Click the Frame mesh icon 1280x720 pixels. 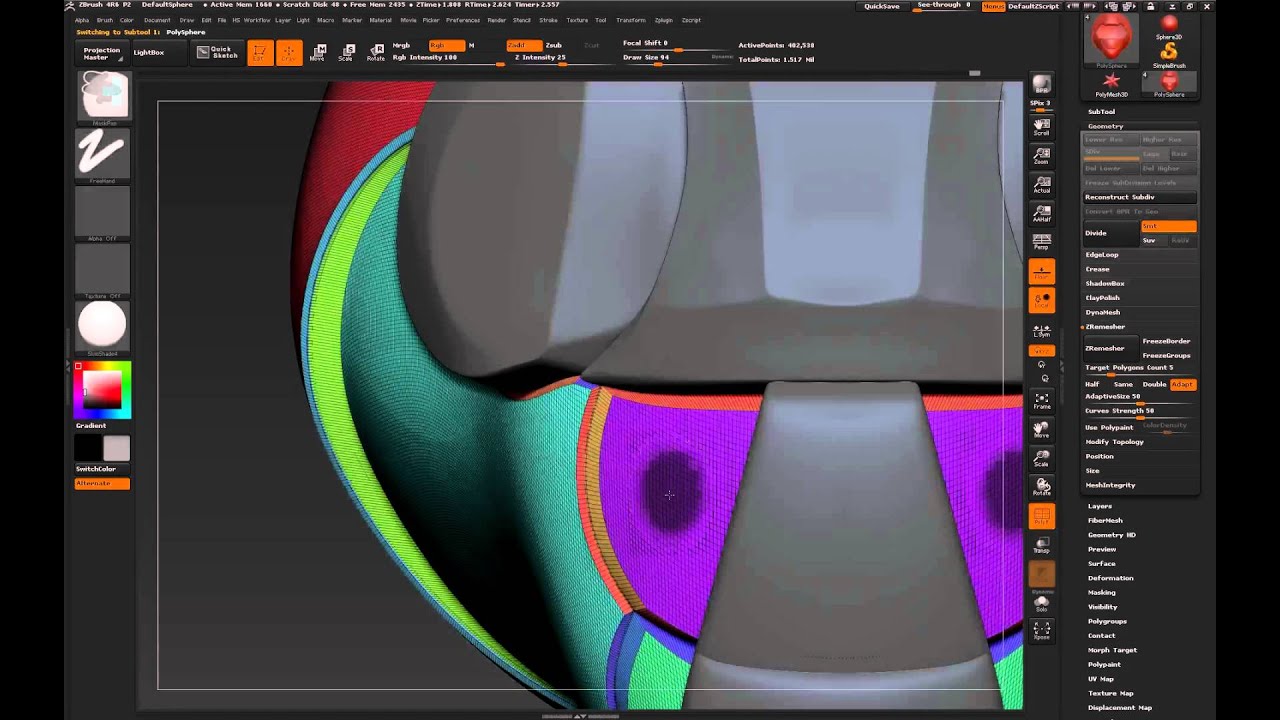pyautogui.click(x=1041, y=401)
